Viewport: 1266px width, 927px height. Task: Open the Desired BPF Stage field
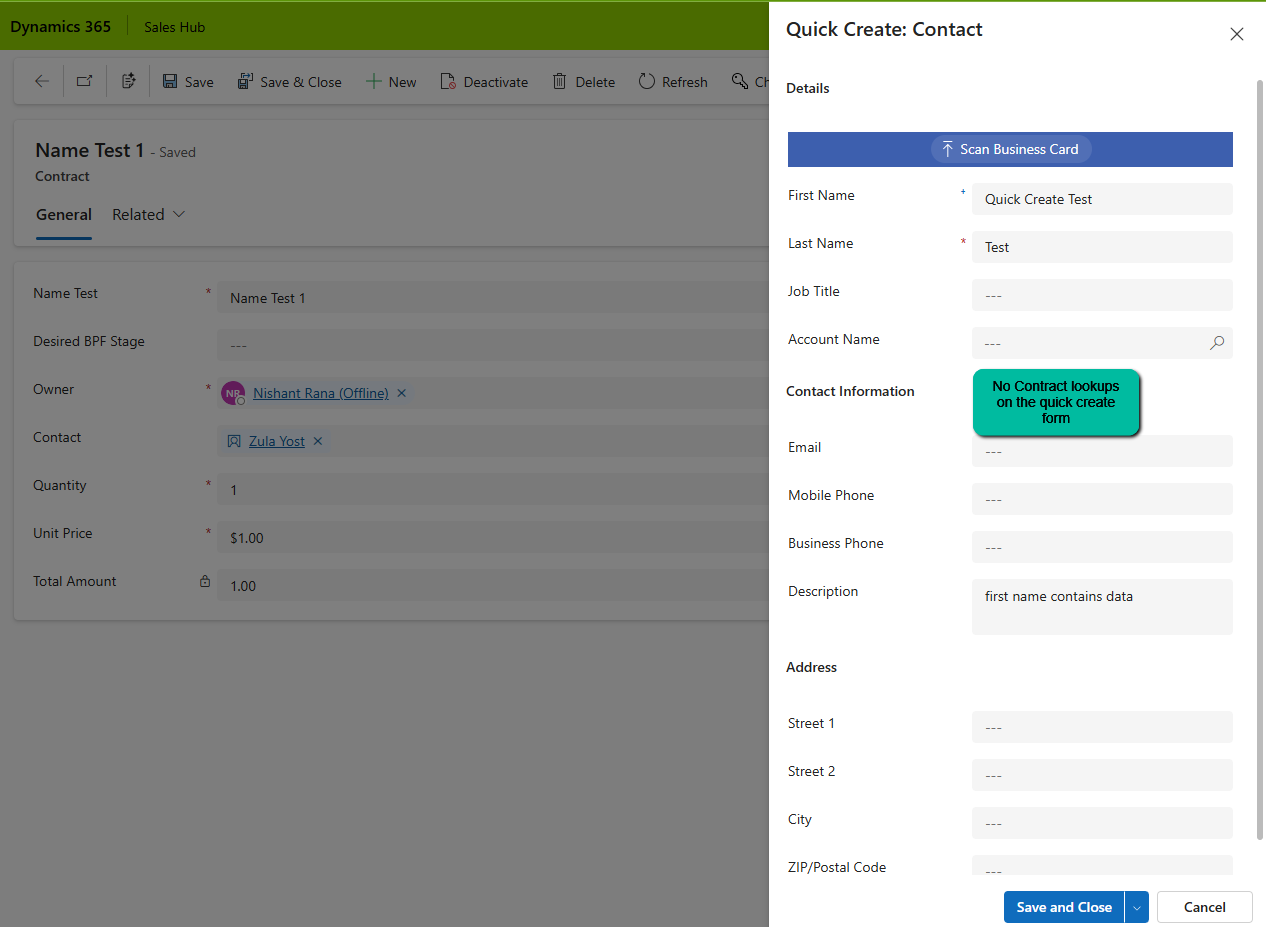[x=490, y=345]
